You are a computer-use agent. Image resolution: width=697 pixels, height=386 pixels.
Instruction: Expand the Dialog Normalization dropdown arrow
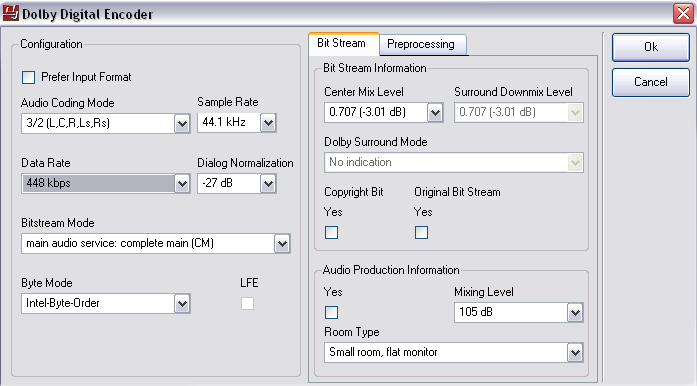(x=268, y=184)
